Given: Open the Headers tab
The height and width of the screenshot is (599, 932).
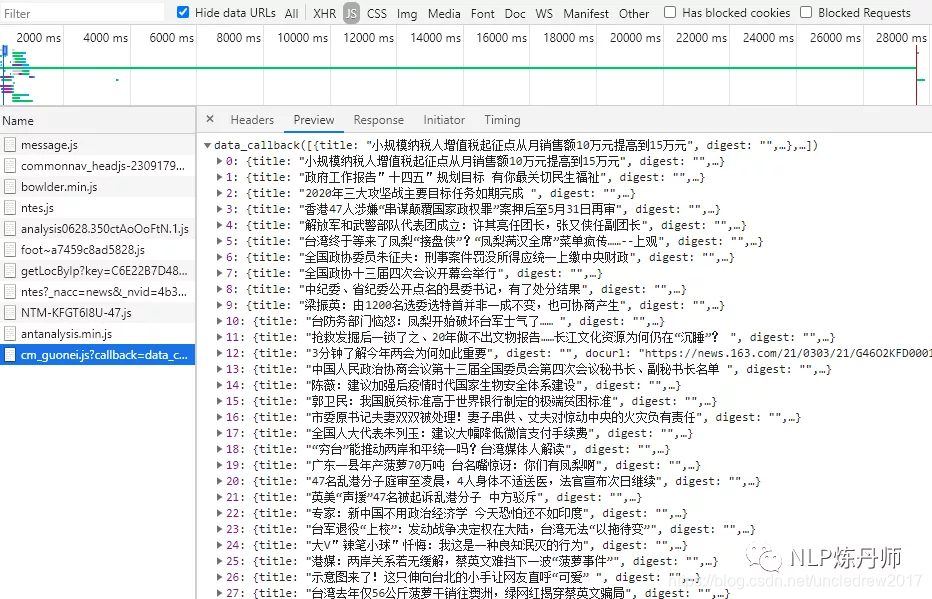Looking at the screenshot, I should click(x=252, y=119).
